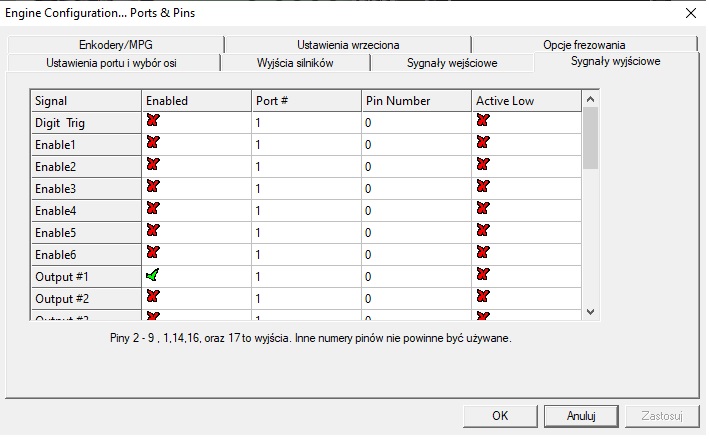Click the OK button
709x440 pixels.
coord(500,415)
